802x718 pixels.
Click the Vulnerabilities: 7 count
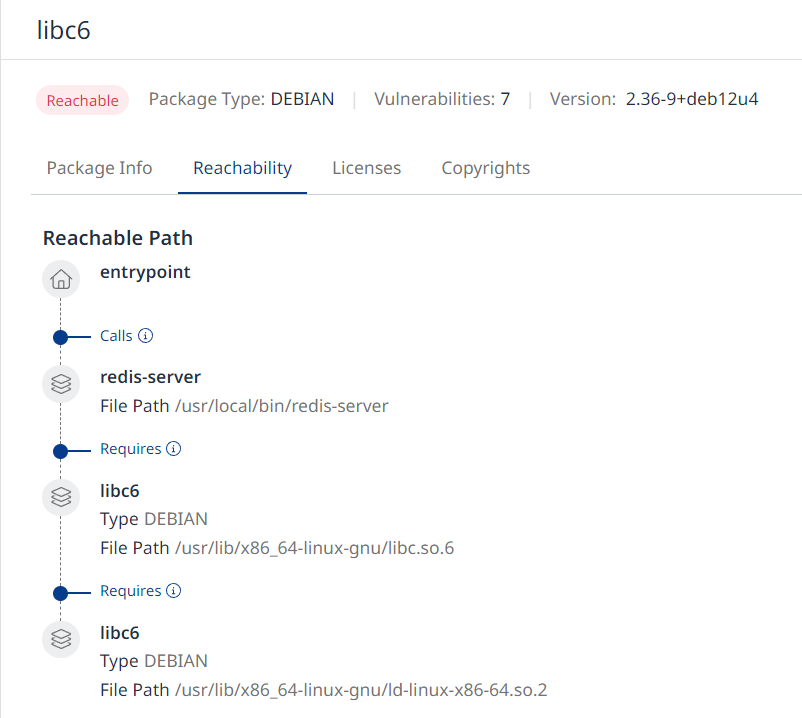442,99
